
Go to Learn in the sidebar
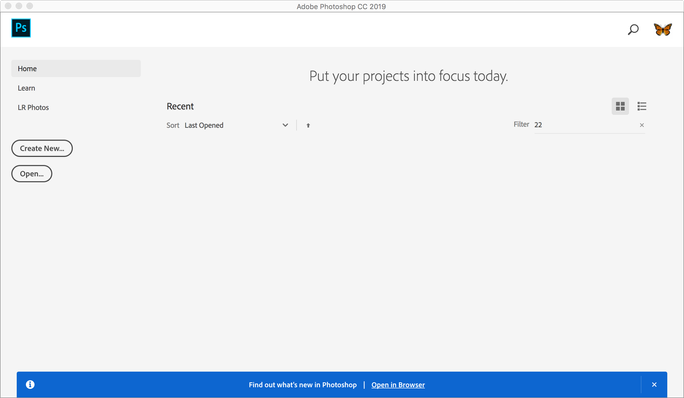pyautogui.click(x=26, y=88)
